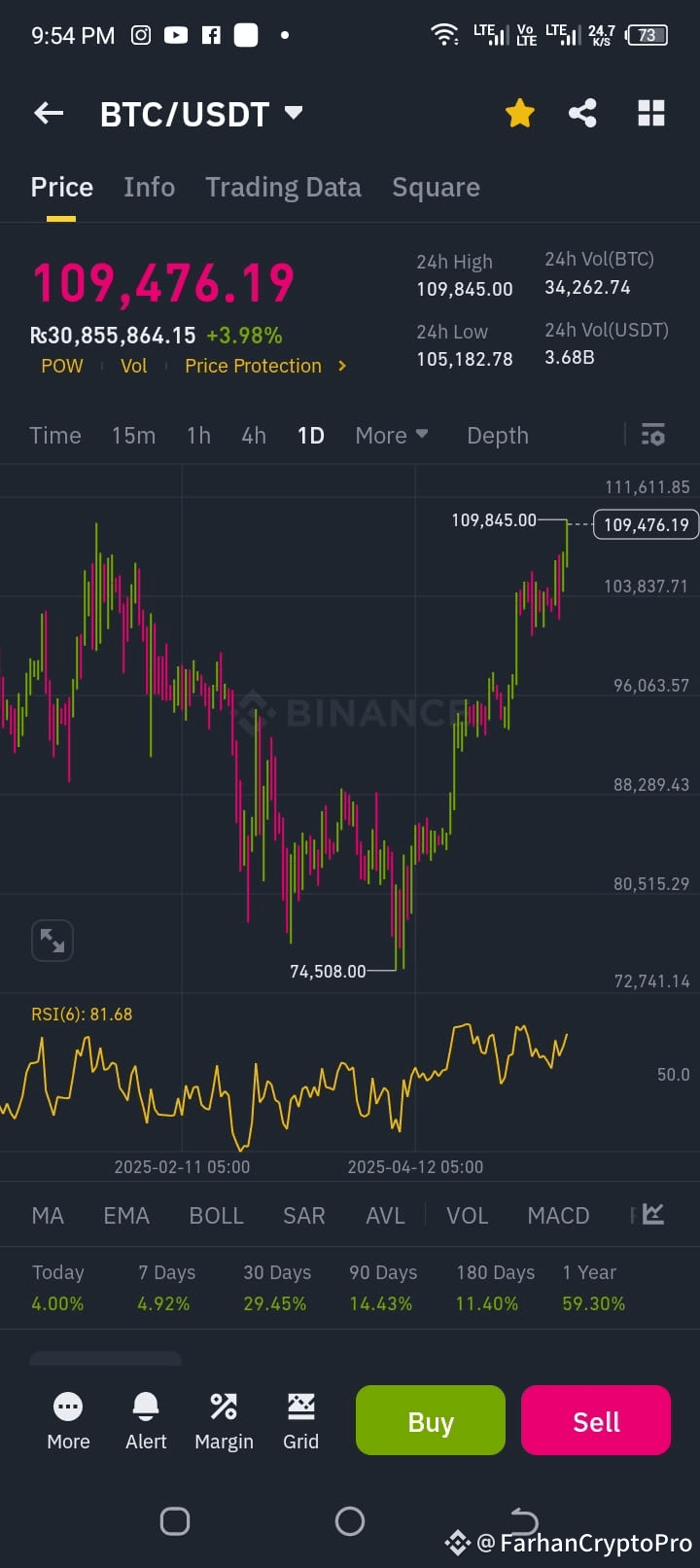The image size is (700, 1568).
Task: Tap Android back navigation button
Action: tap(524, 1519)
